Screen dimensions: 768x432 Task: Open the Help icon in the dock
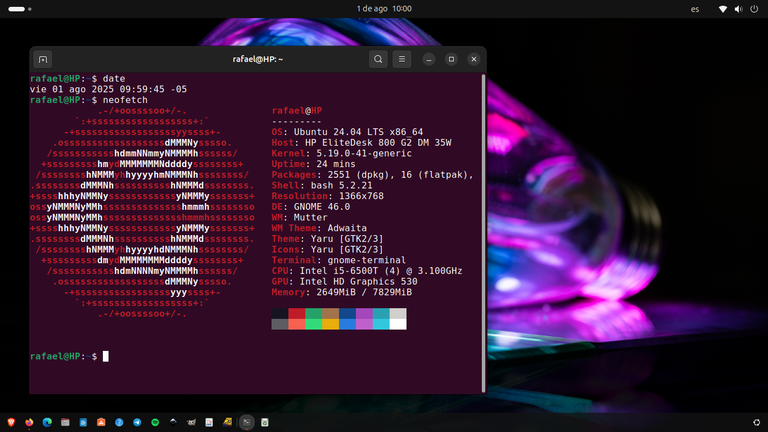(x=119, y=422)
